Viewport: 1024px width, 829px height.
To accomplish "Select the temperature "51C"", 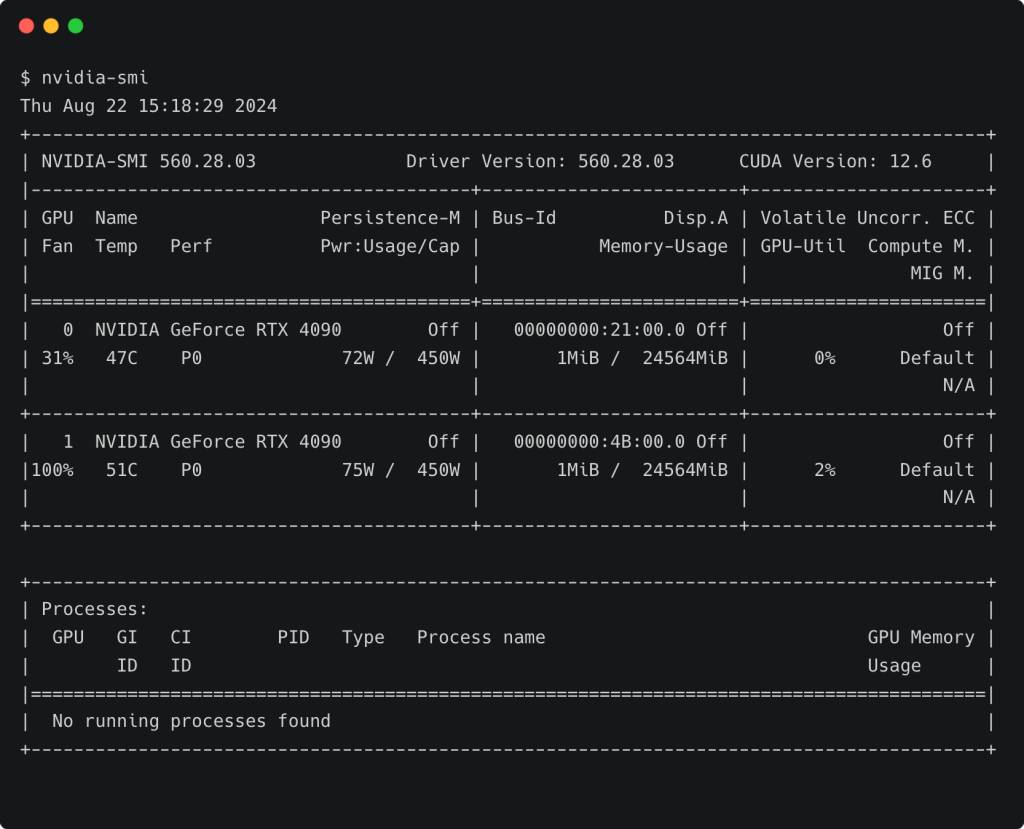I will point(121,470).
